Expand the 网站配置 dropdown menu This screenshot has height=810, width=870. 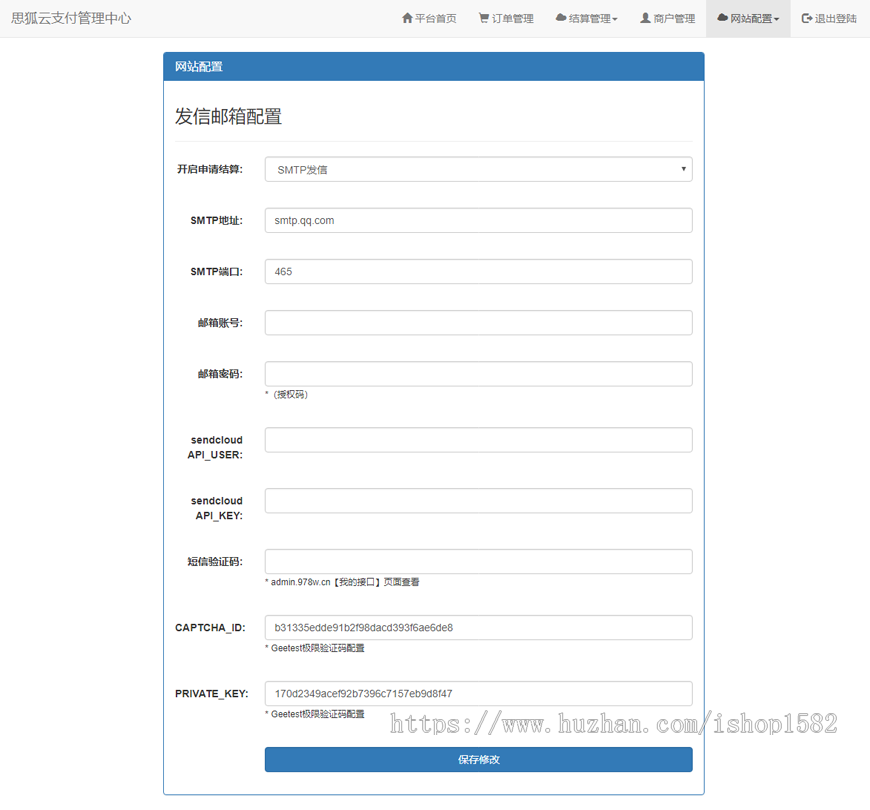tap(748, 17)
